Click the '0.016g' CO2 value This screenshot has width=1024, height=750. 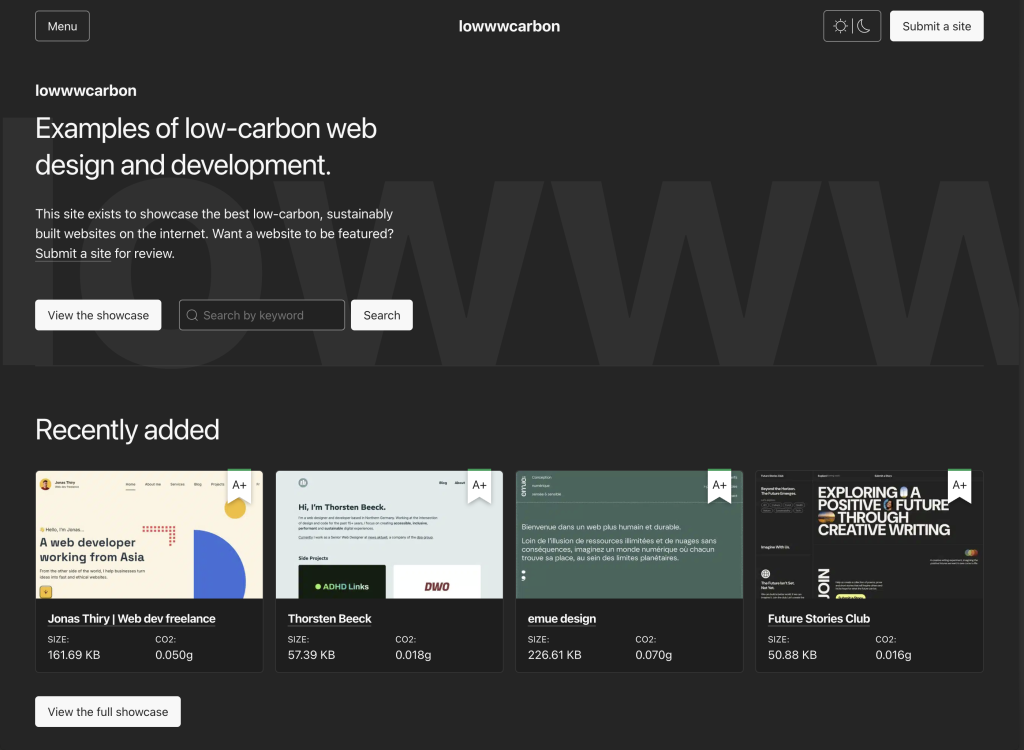point(893,655)
